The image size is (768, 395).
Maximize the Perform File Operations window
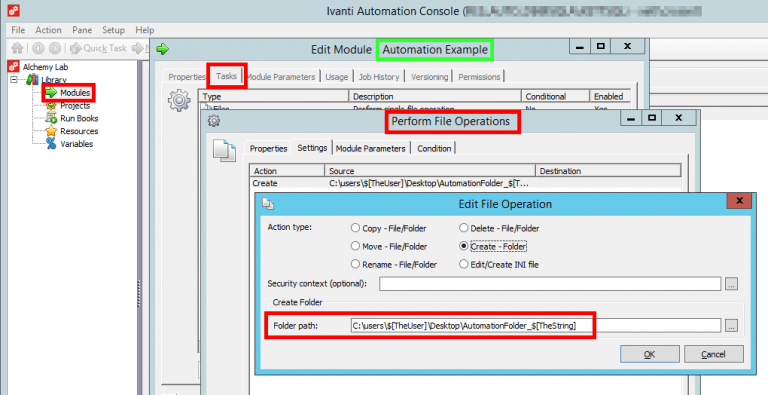click(x=652, y=118)
